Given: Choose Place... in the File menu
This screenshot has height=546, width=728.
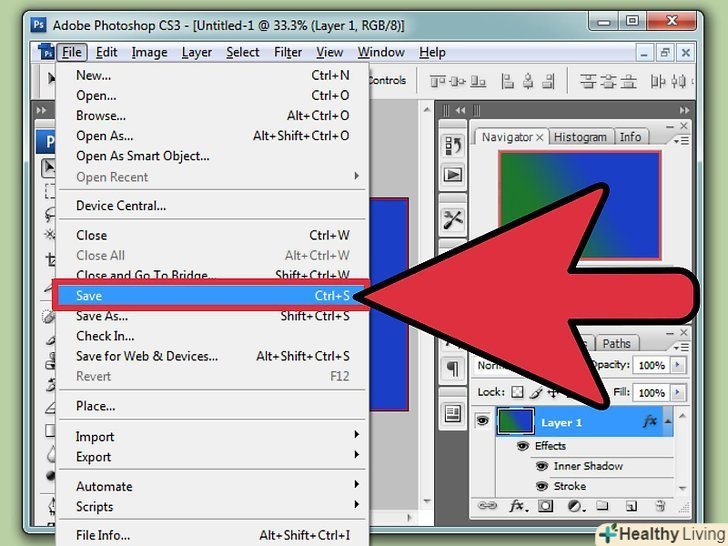Looking at the screenshot, I should (211, 406).
